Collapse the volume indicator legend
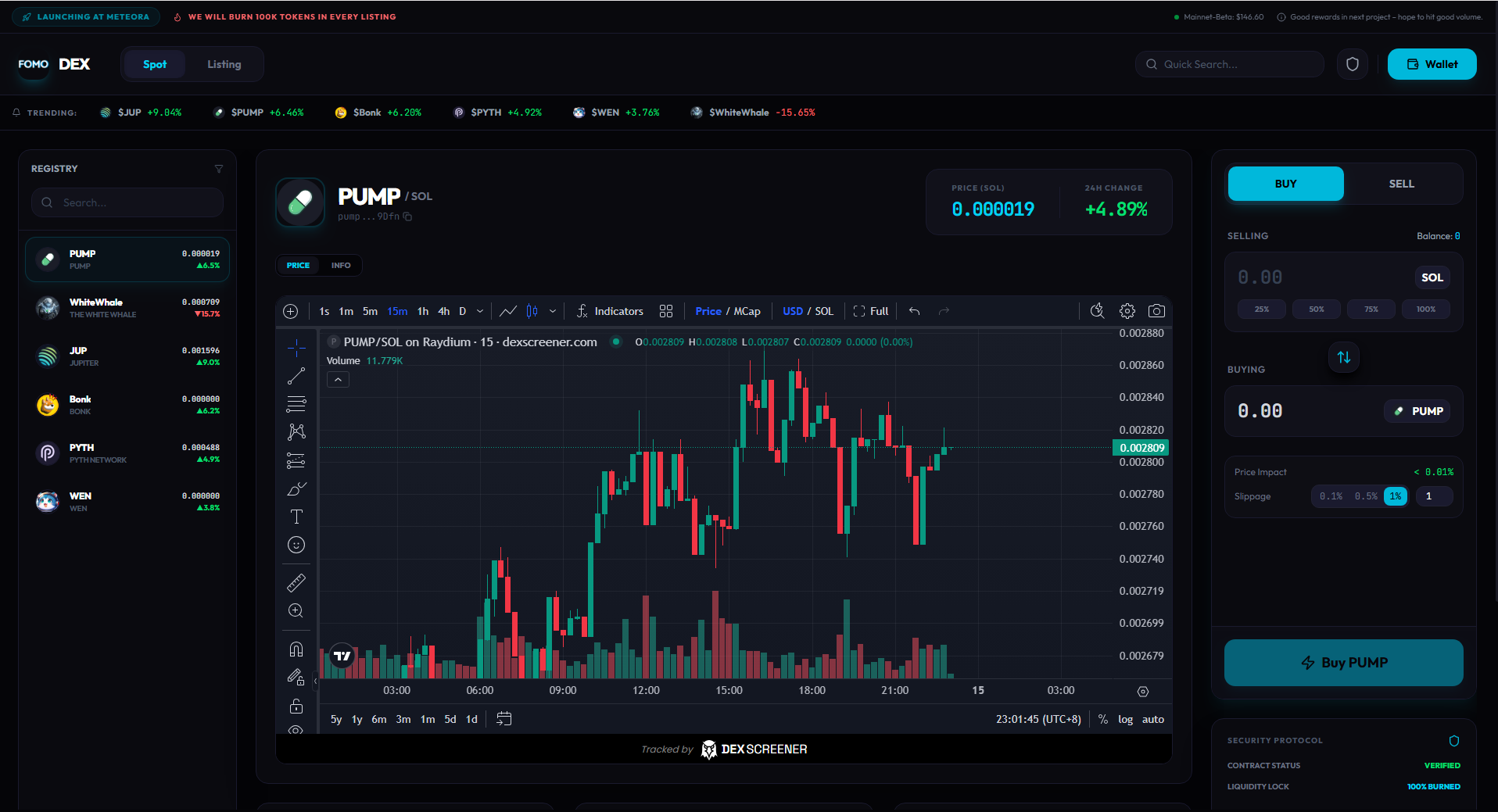Image resolution: width=1498 pixels, height=812 pixels. point(338,379)
